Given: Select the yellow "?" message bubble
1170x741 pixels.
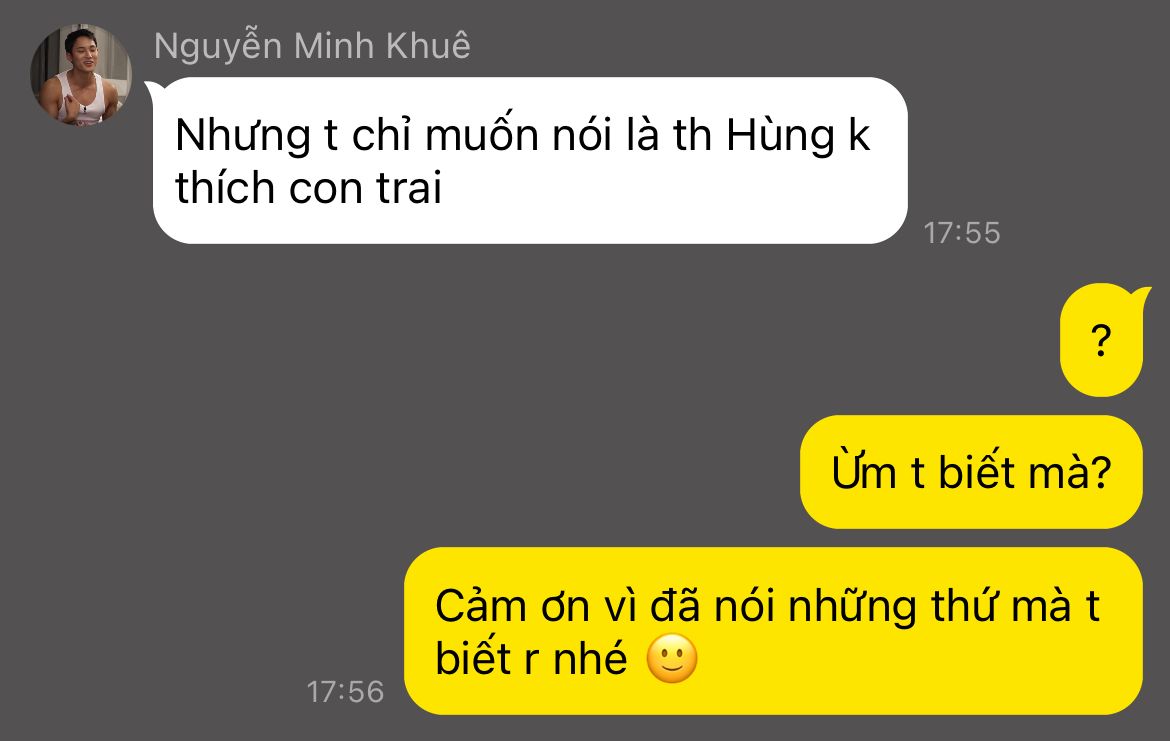Looking at the screenshot, I should point(1101,340).
